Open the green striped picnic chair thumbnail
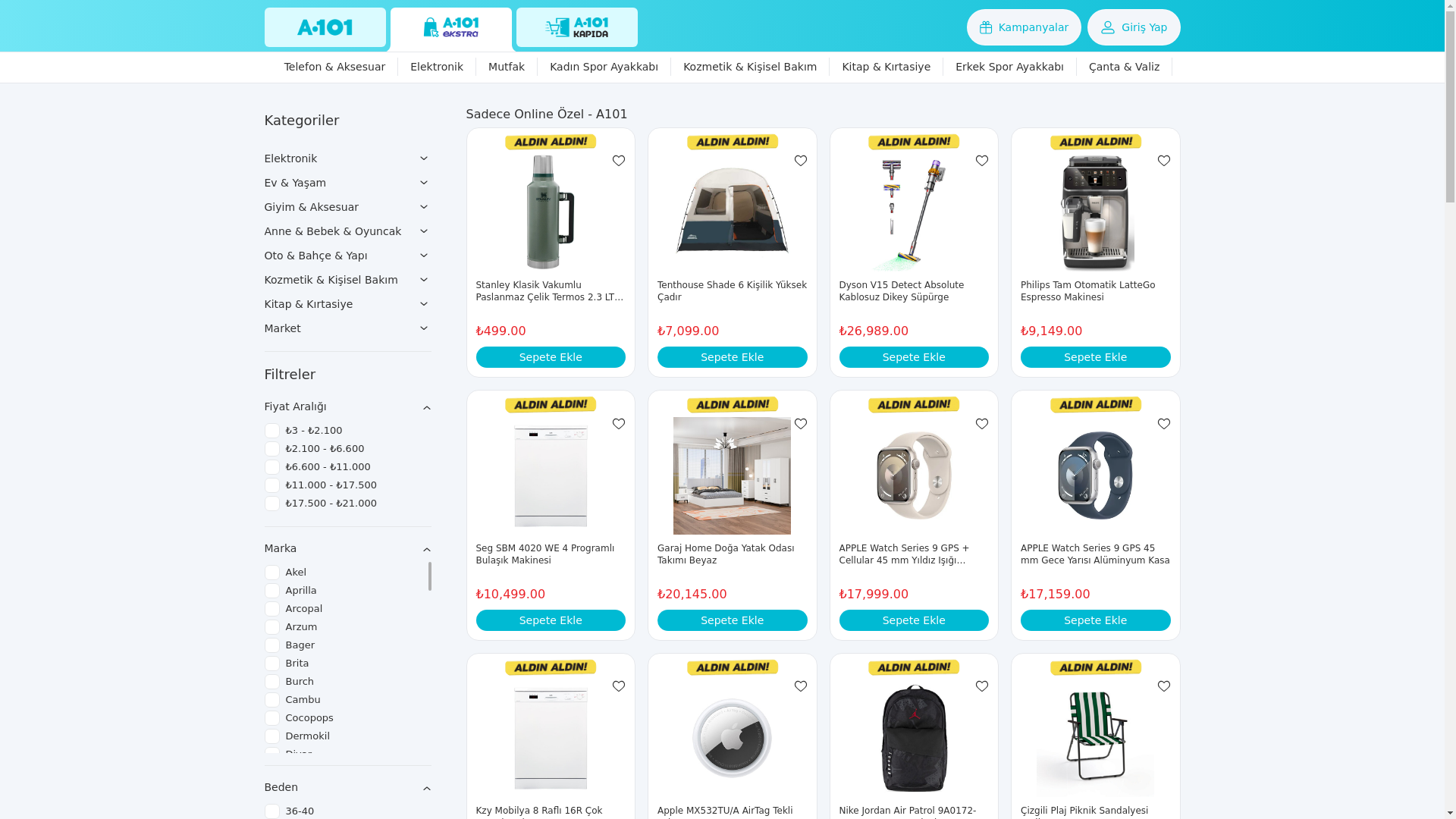The image size is (1456, 819). tap(1096, 739)
